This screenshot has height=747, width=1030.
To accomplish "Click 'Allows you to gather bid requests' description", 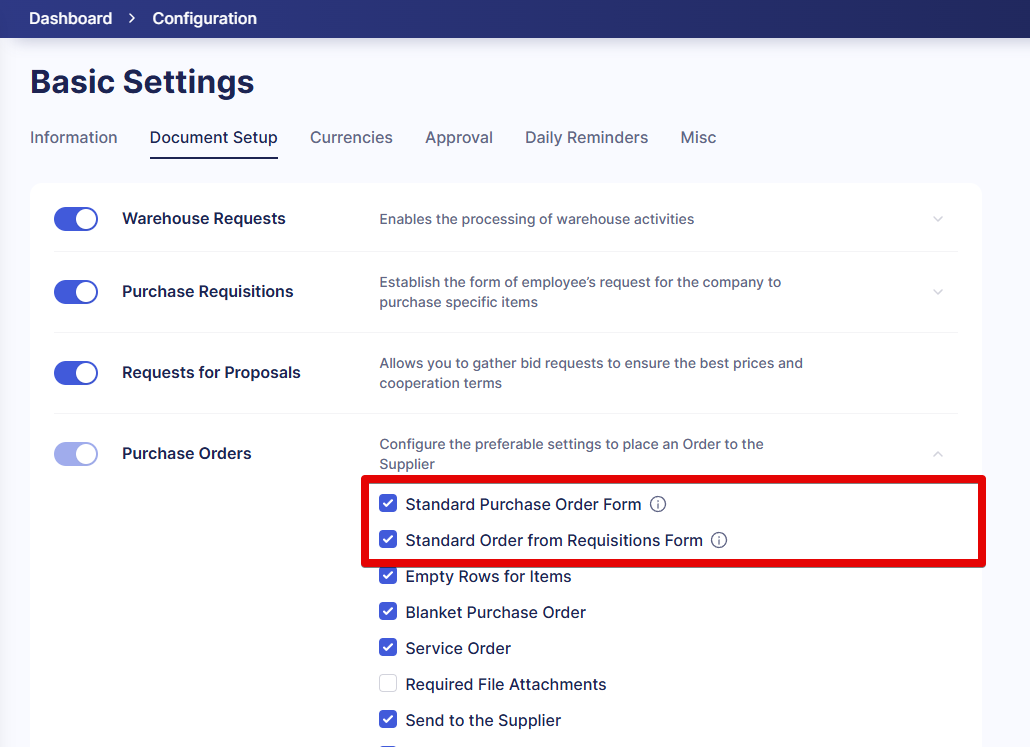I will coord(591,373).
